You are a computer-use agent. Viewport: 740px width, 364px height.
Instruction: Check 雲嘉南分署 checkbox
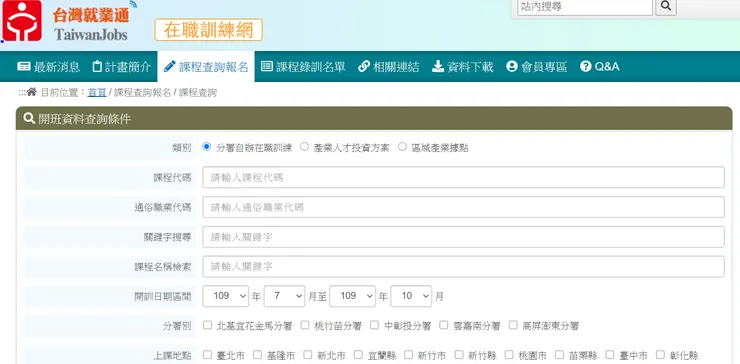444,325
